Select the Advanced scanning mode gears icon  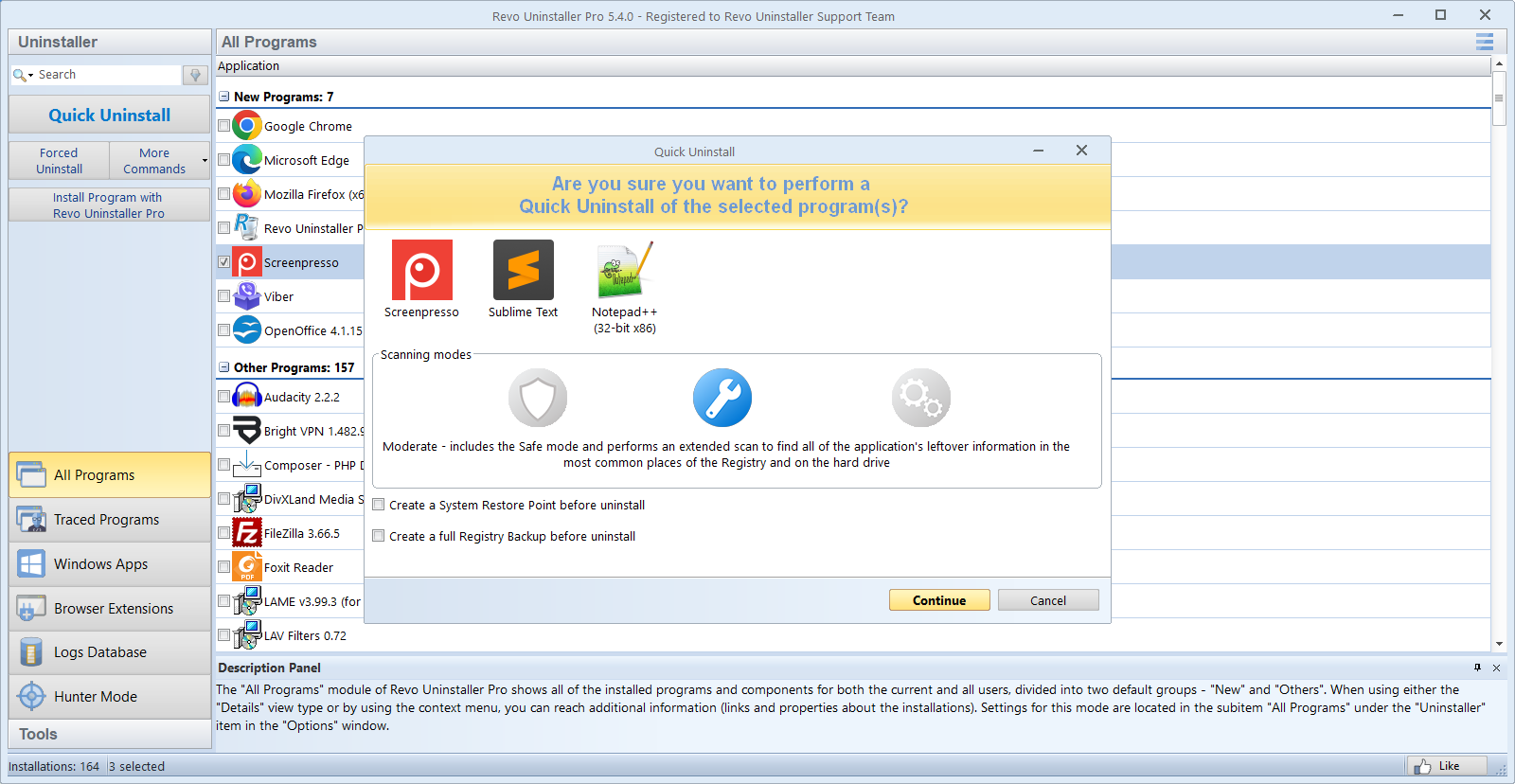(x=920, y=398)
